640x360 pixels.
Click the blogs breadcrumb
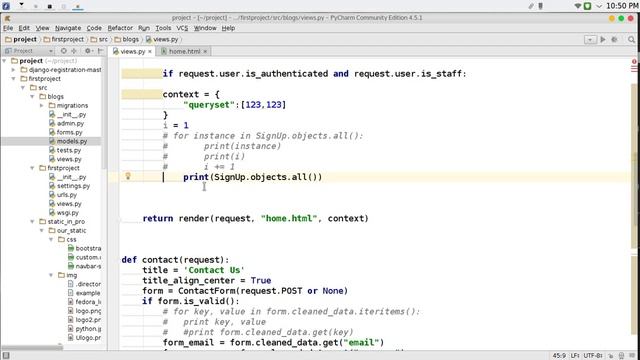tap(127, 40)
